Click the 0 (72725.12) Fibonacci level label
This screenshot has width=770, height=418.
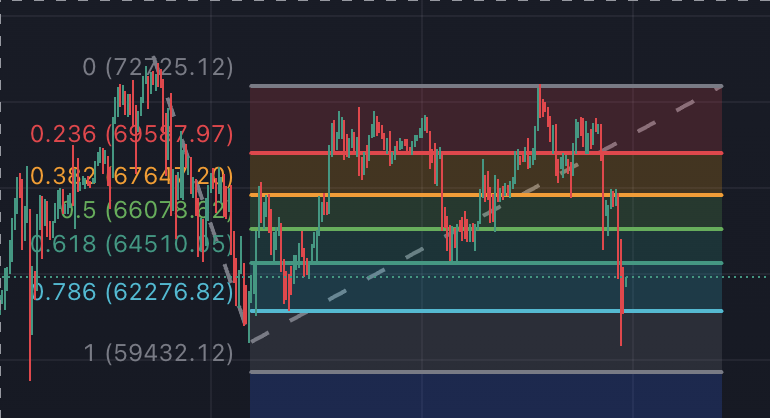click(157, 68)
